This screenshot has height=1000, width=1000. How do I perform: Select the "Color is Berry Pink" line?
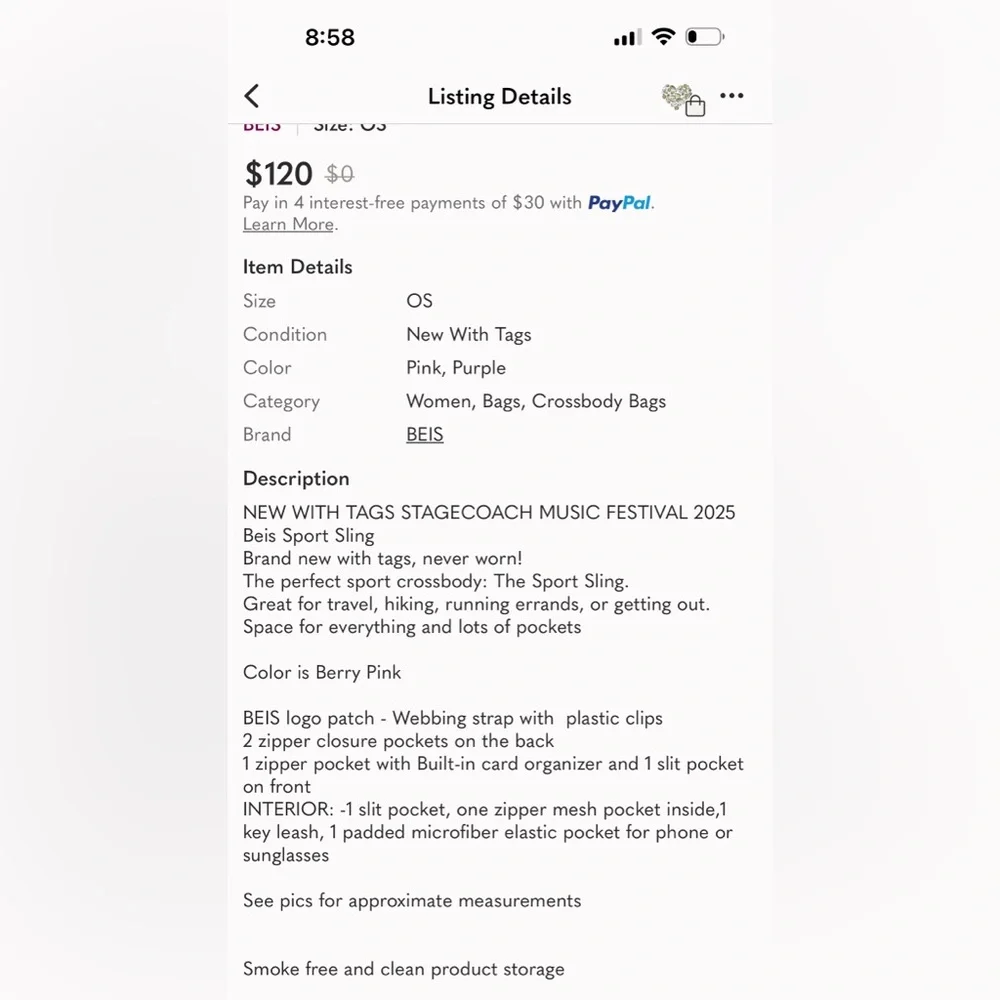tap(322, 673)
